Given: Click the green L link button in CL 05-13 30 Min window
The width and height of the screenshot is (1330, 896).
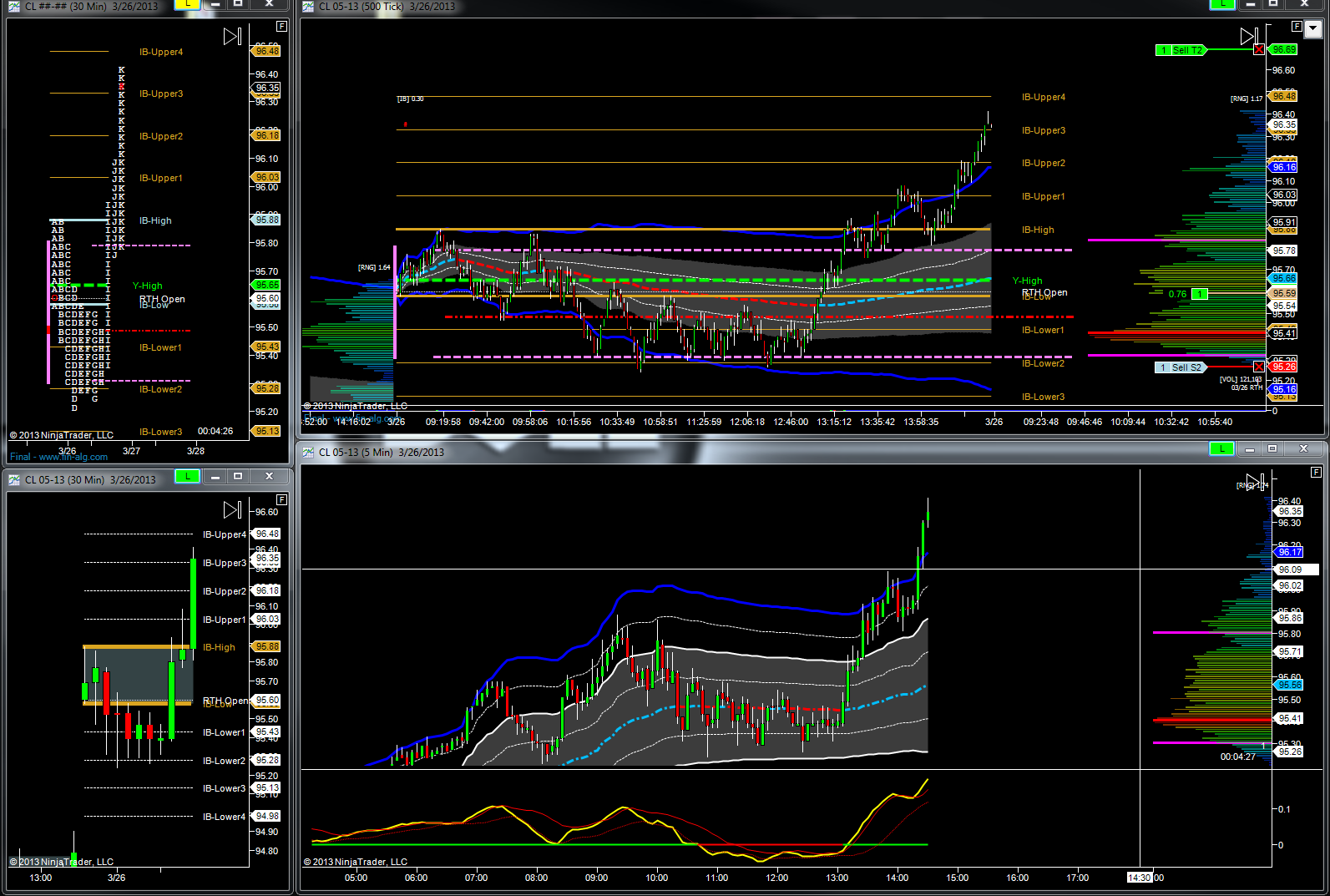Looking at the screenshot, I should (x=187, y=476).
